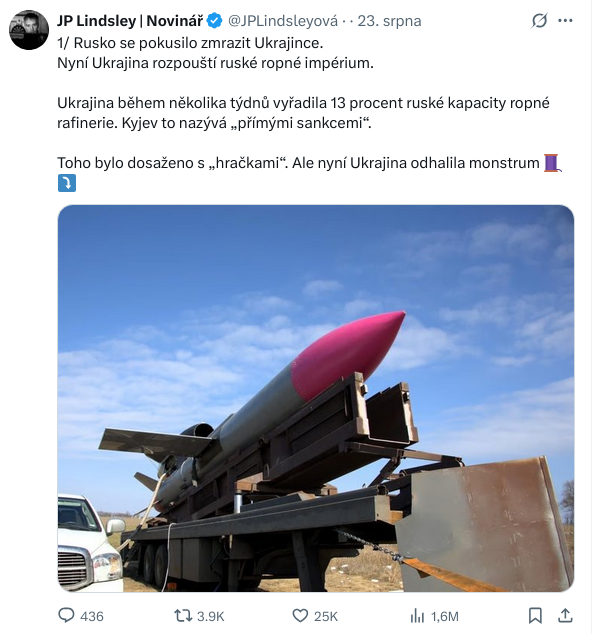Open JP Lindsley's profile avatar
Viewport: 595px width, 634px height.
29,30
